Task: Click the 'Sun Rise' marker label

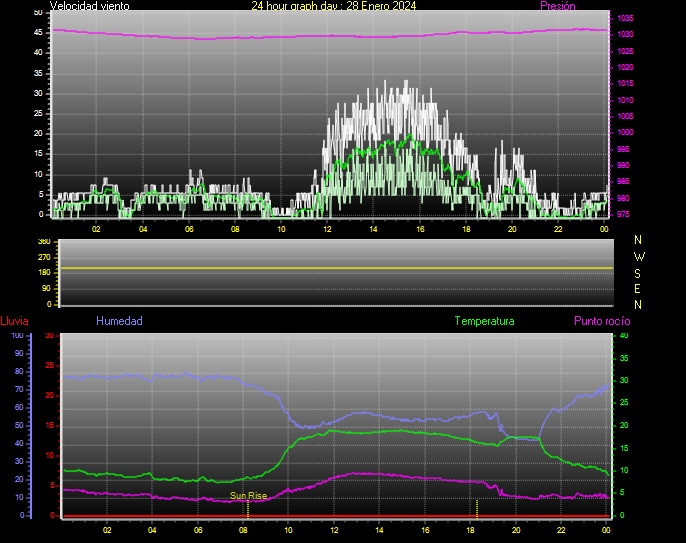Action: pos(248,495)
